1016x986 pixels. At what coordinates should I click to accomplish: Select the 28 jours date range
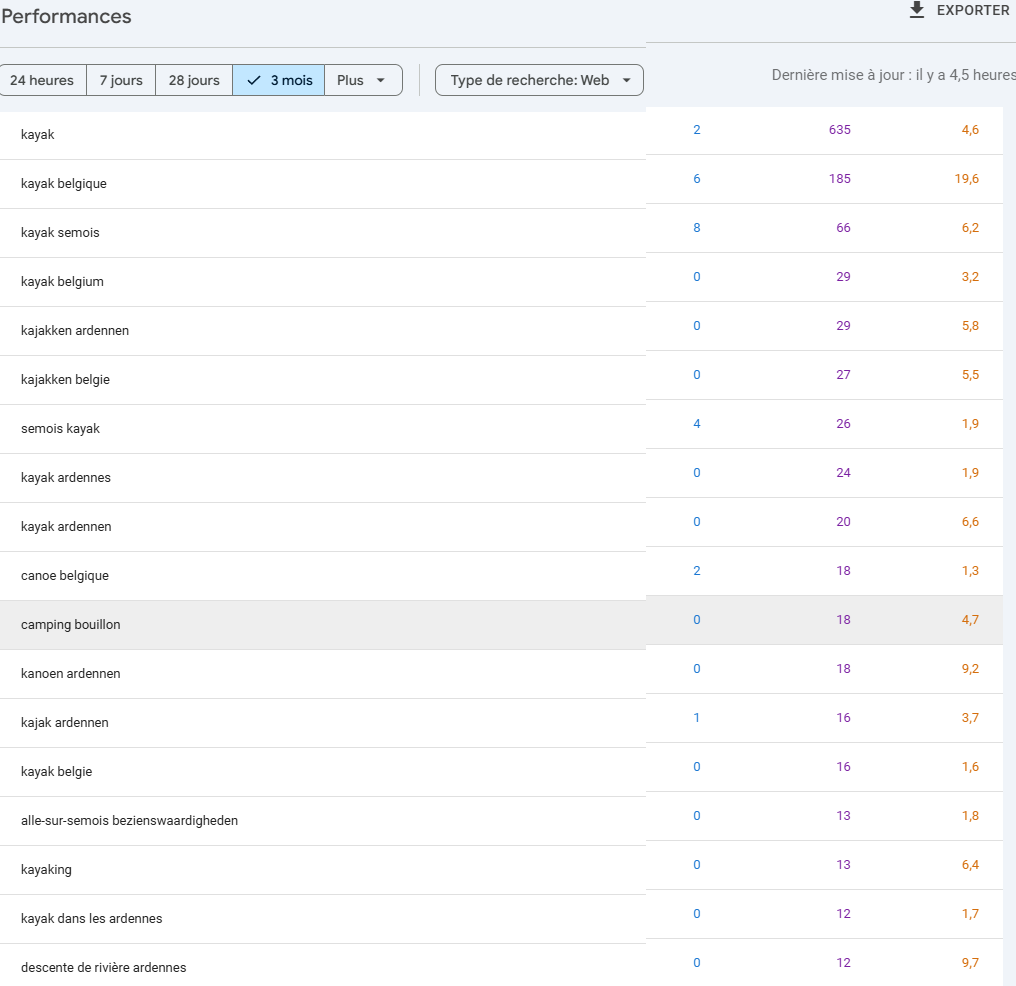[x=194, y=80]
